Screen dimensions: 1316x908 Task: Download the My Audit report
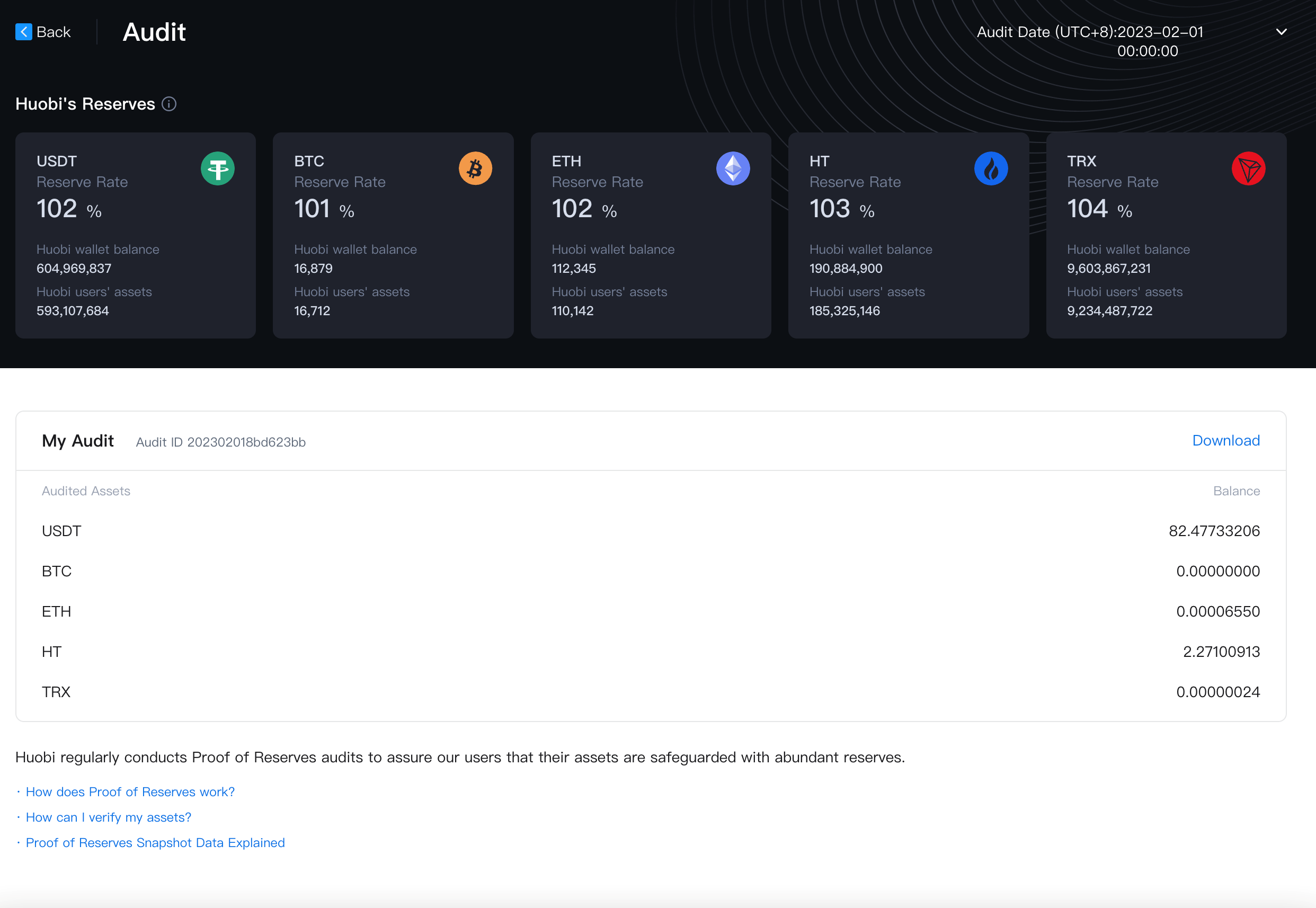coord(1225,440)
